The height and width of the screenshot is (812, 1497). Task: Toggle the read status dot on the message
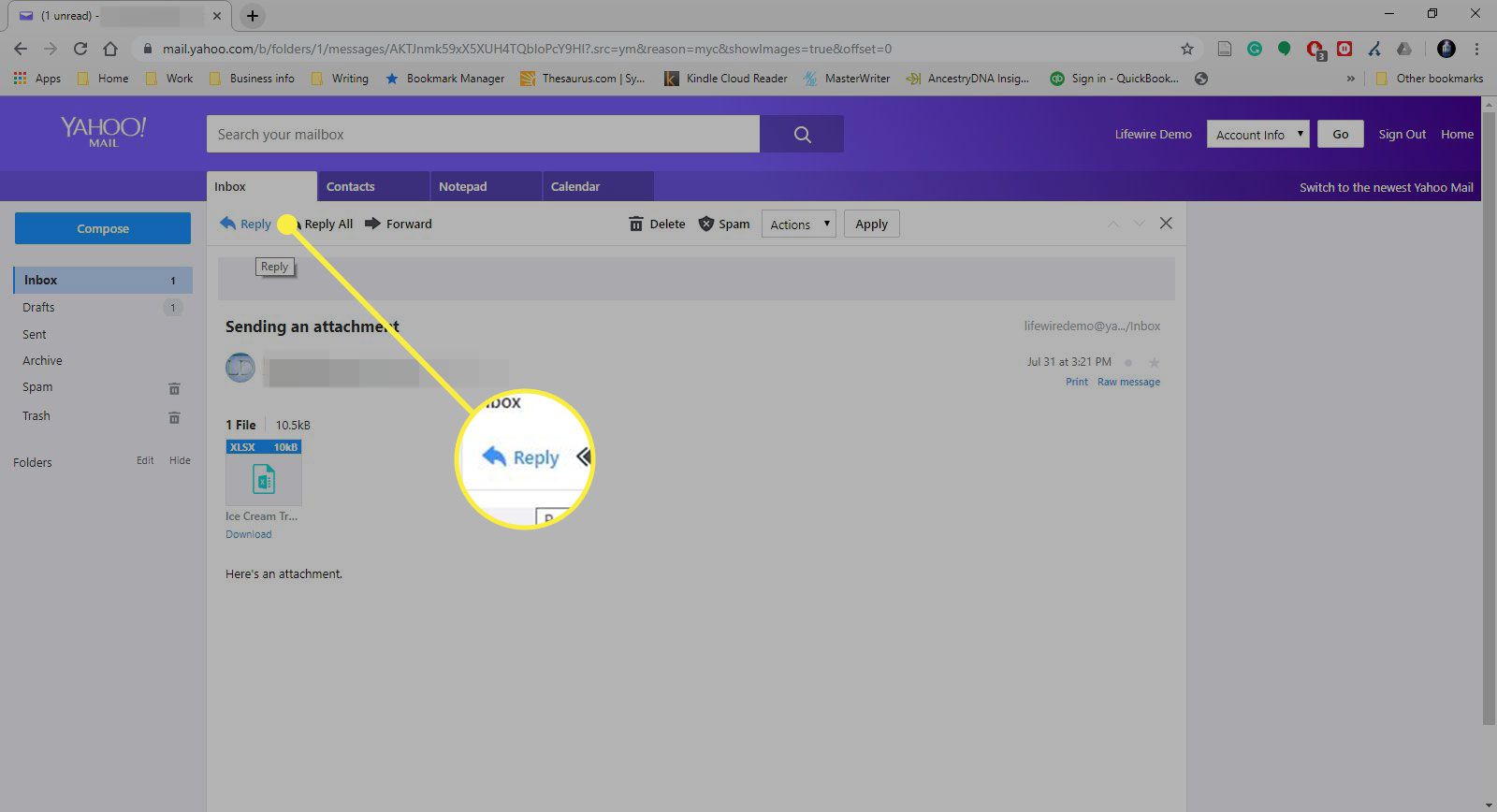pyautogui.click(x=1128, y=362)
